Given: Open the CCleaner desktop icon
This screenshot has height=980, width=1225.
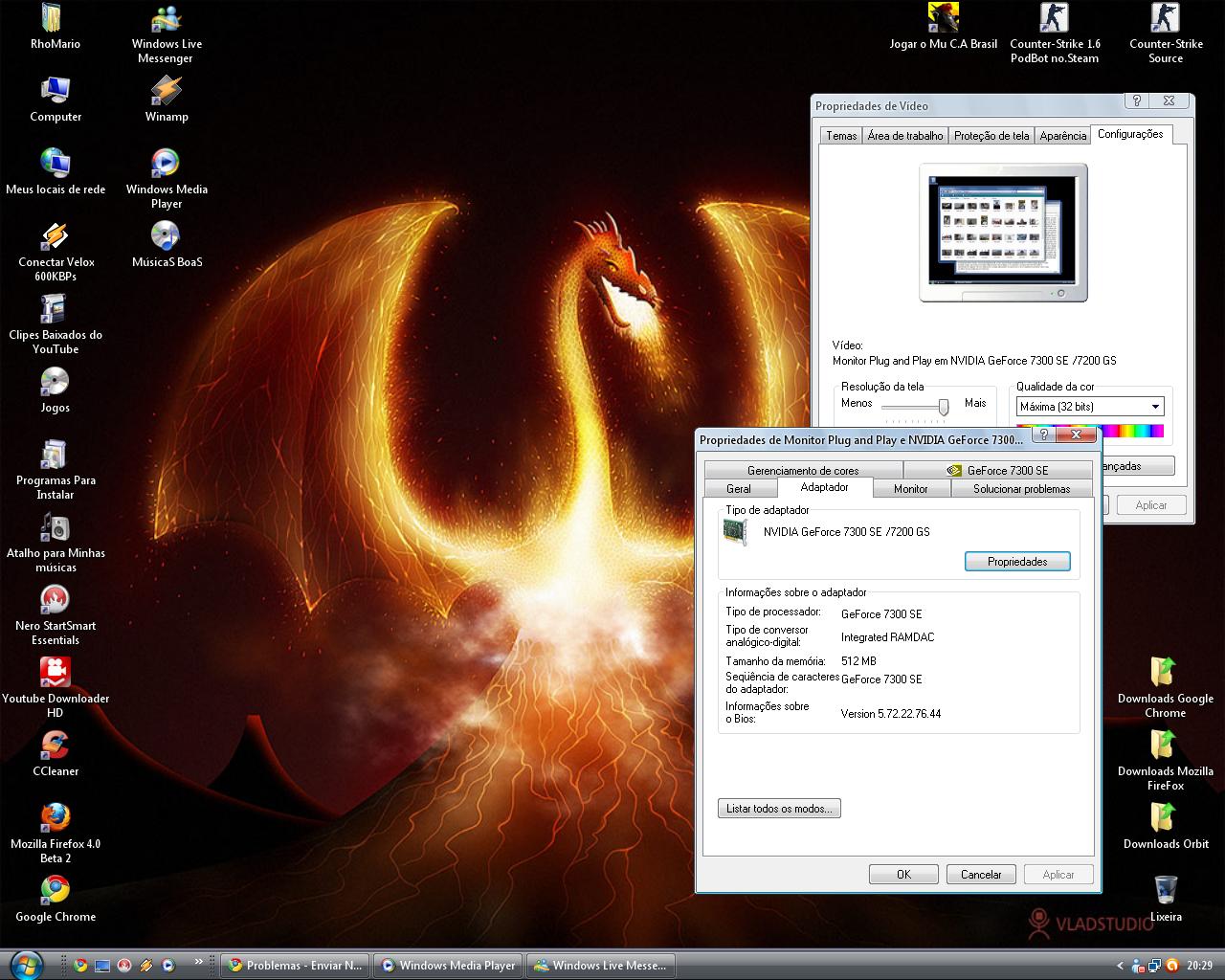Looking at the screenshot, I should point(56,746).
